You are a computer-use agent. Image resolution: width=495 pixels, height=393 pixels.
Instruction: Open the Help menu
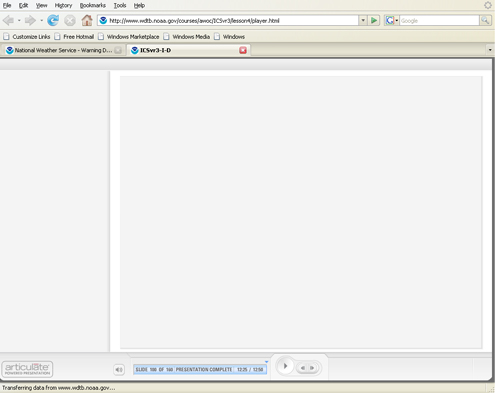pos(139,5)
